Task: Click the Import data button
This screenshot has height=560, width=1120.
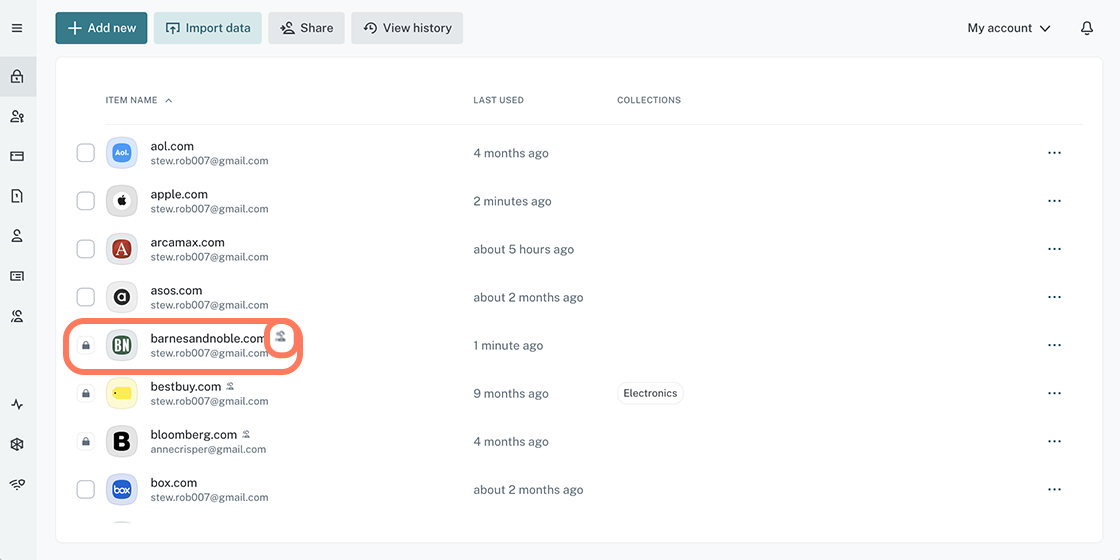Action: 207,28
